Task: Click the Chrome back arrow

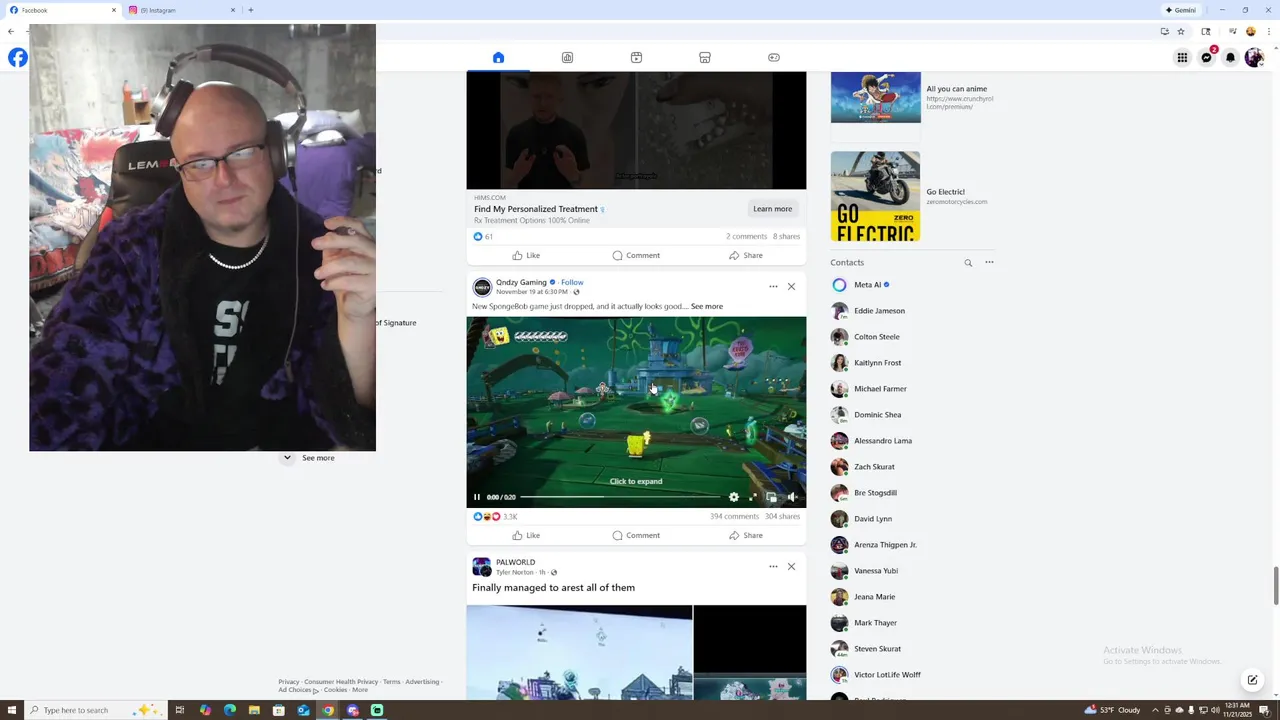Action: pos(11,31)
